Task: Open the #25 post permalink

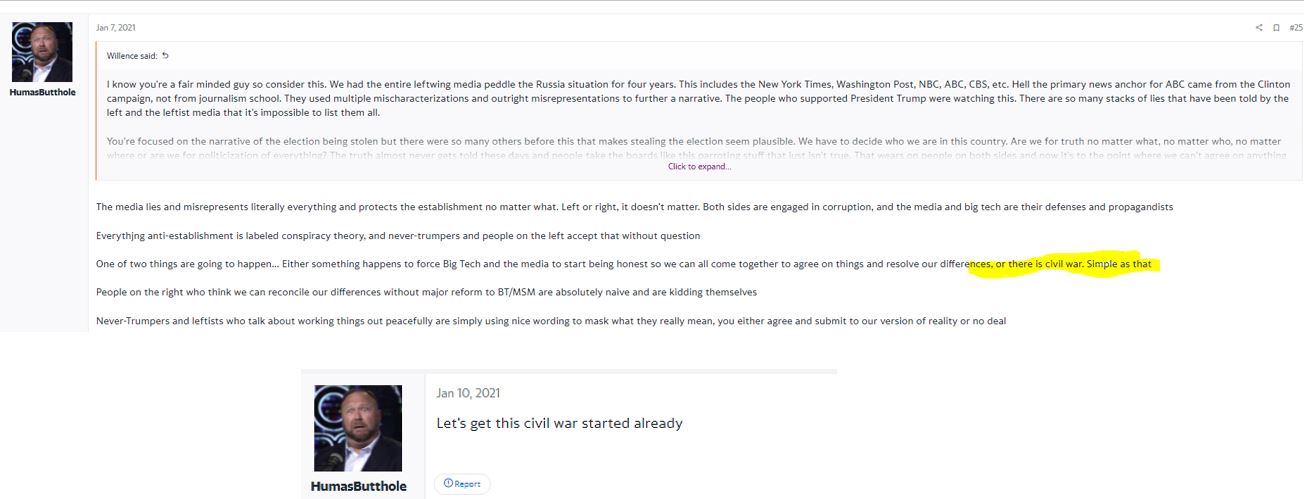Action: [1295, 28]
